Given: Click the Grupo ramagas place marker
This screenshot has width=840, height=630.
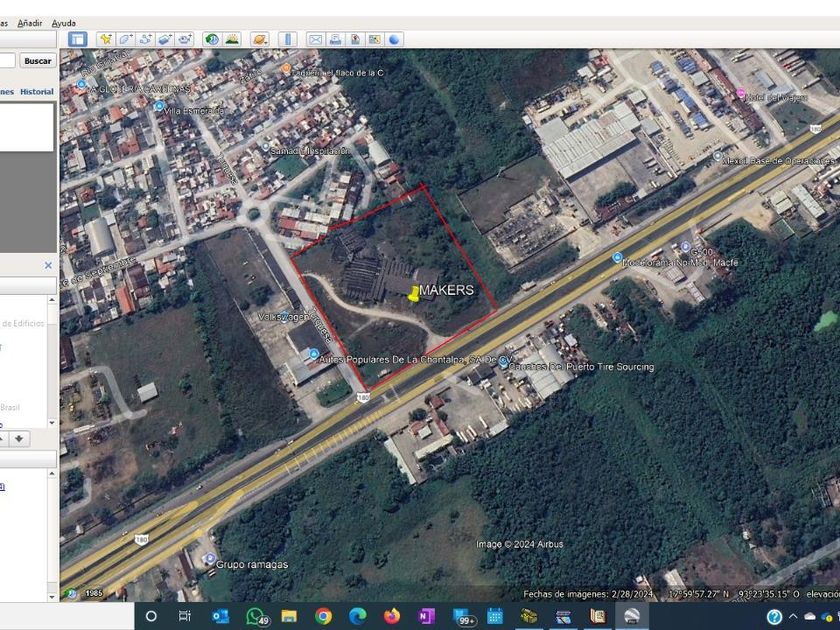Looking at the screenshot, I should 209,558.
